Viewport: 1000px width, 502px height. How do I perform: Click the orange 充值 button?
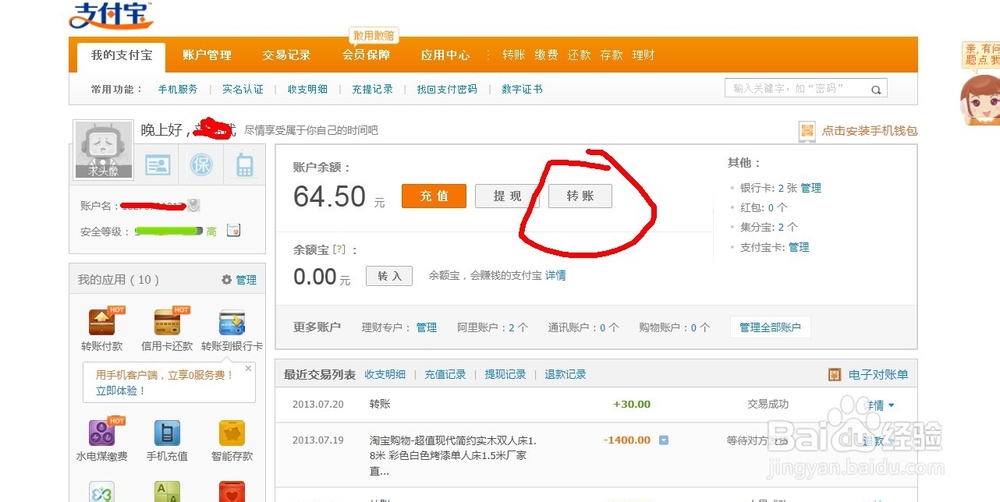pos(434,196)
